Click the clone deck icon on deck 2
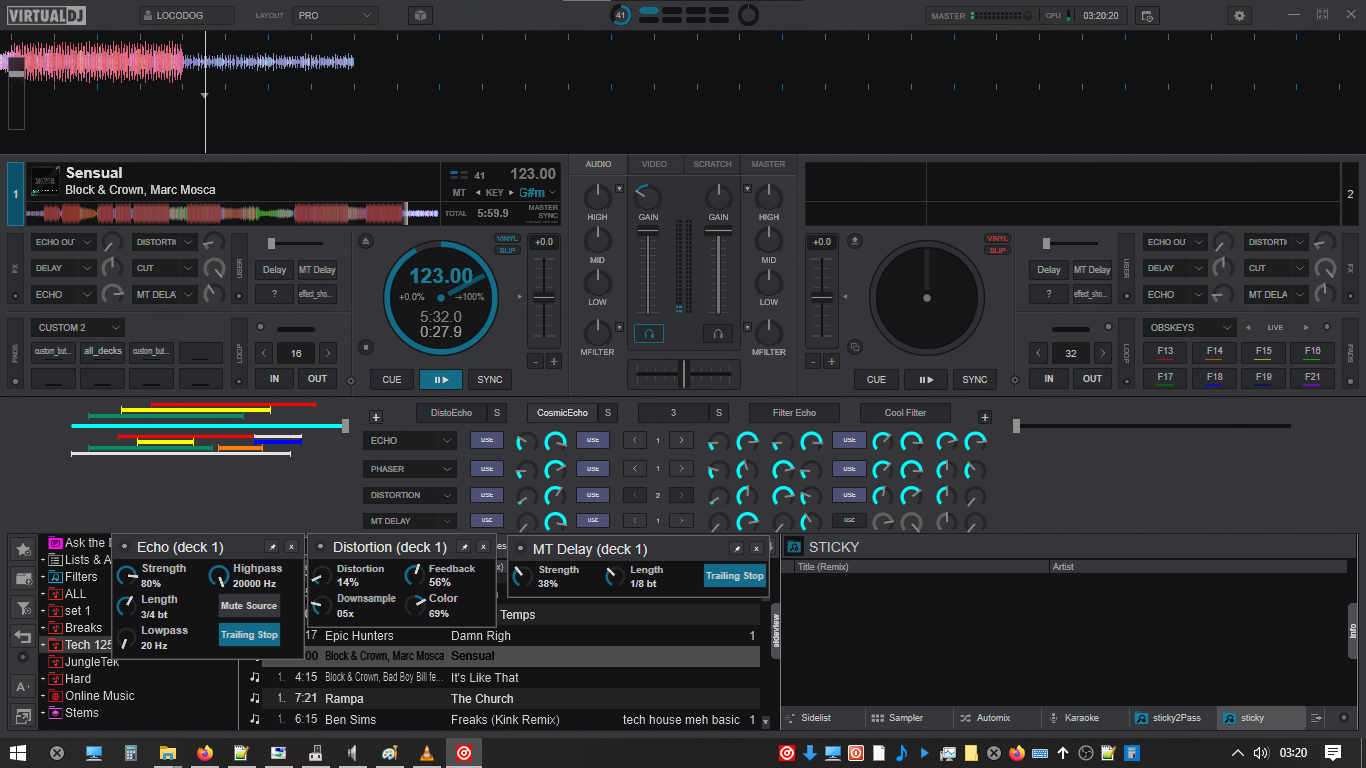The image size is (1366, 768). point(855,347)
